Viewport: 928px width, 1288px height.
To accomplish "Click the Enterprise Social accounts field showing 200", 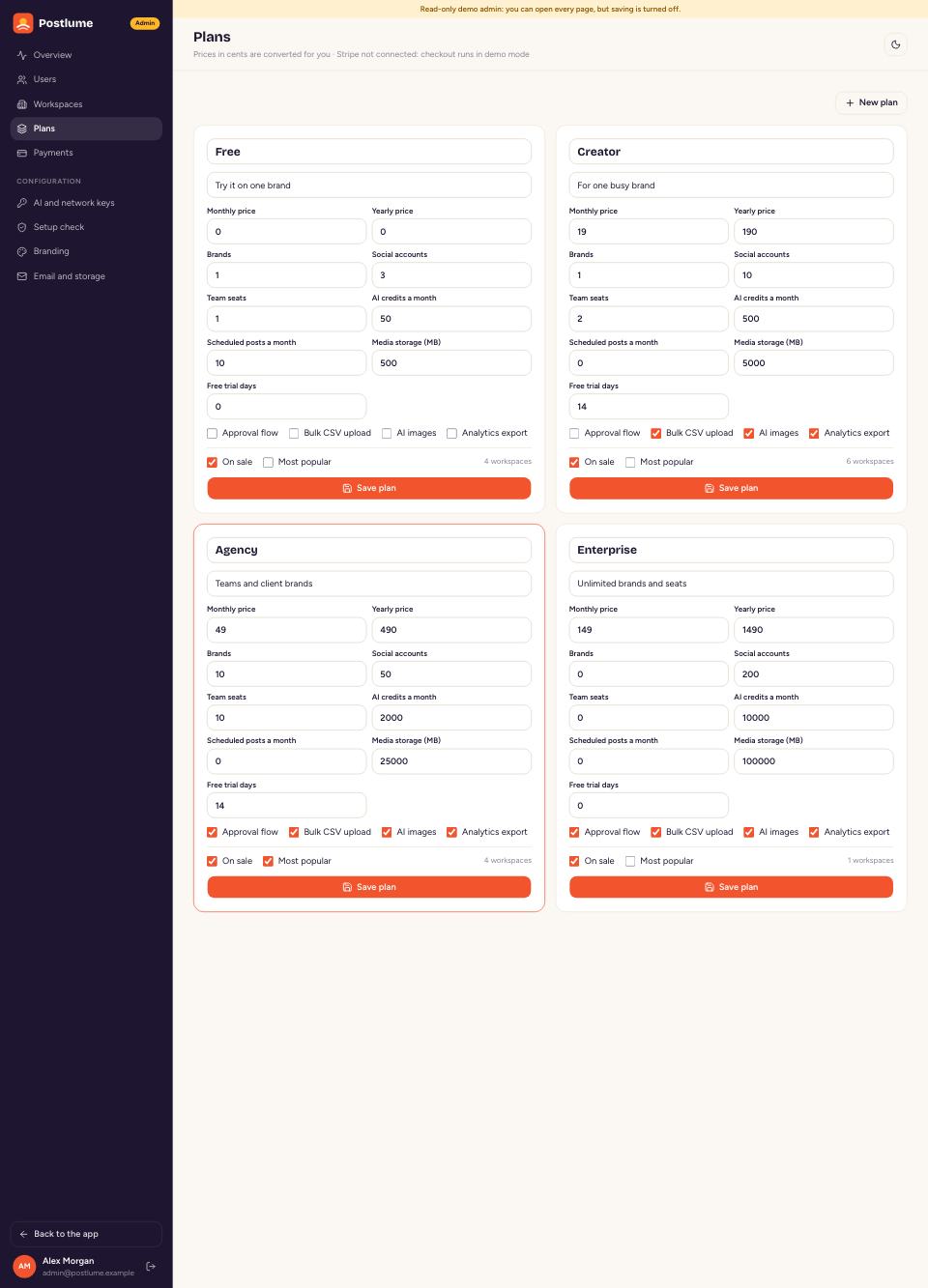I will click(x=814, y=674).
